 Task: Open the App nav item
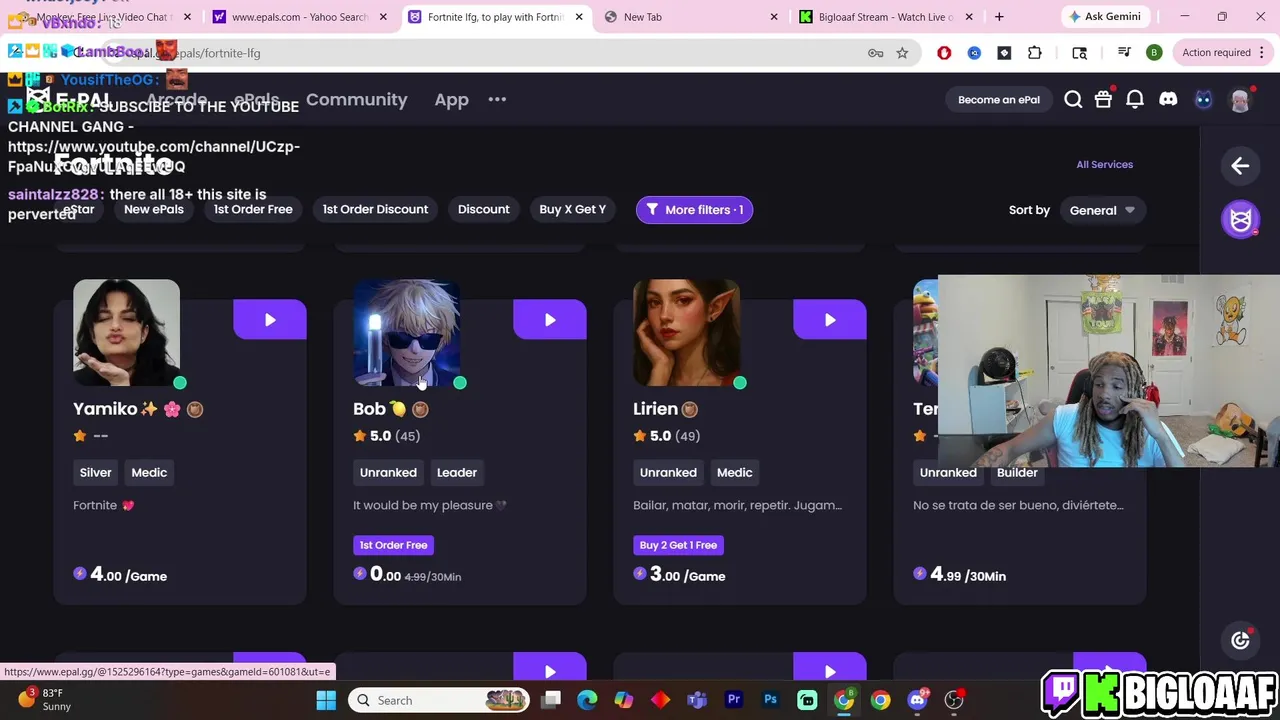[451, 99]
